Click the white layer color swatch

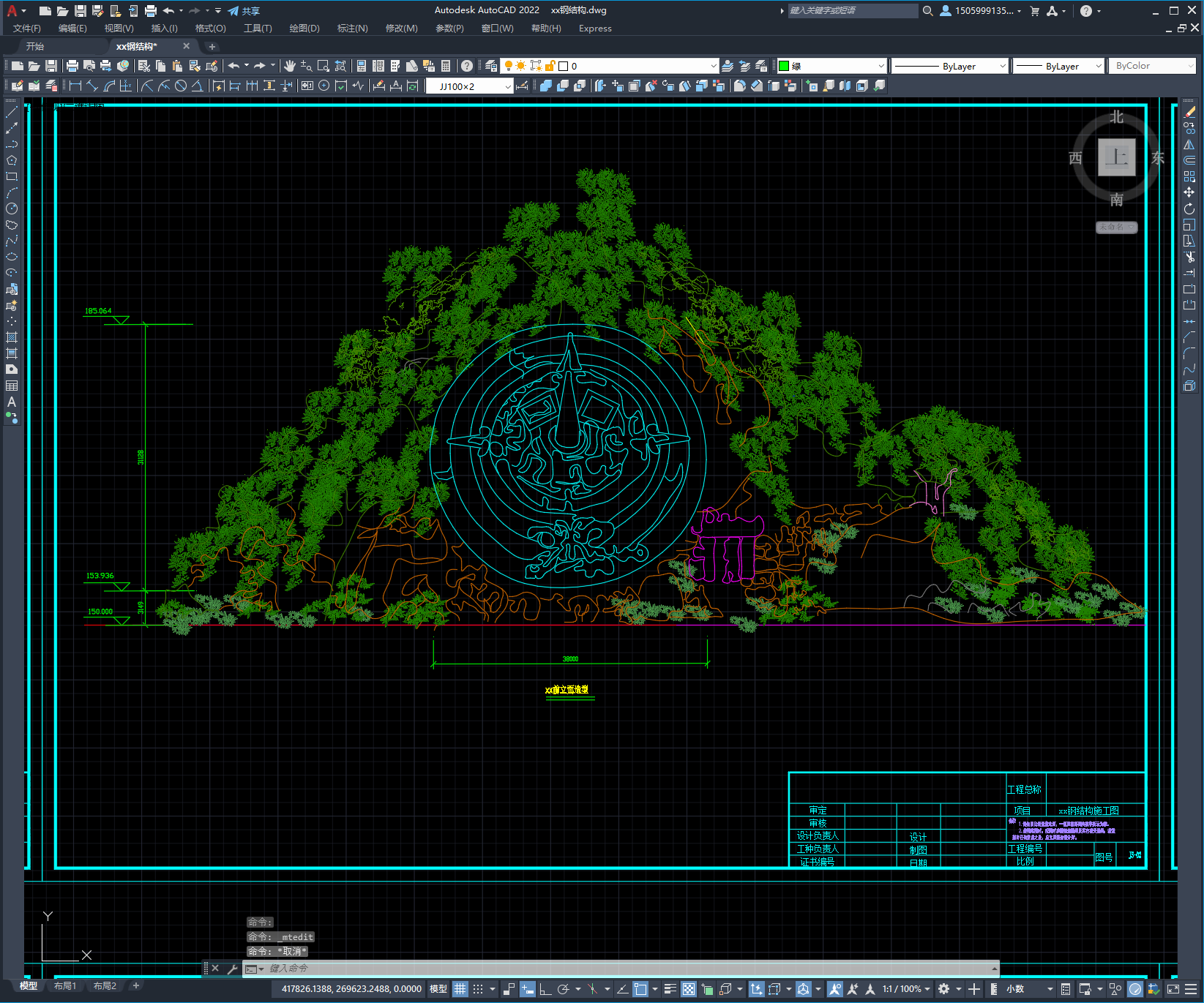[x=564, y=66]
